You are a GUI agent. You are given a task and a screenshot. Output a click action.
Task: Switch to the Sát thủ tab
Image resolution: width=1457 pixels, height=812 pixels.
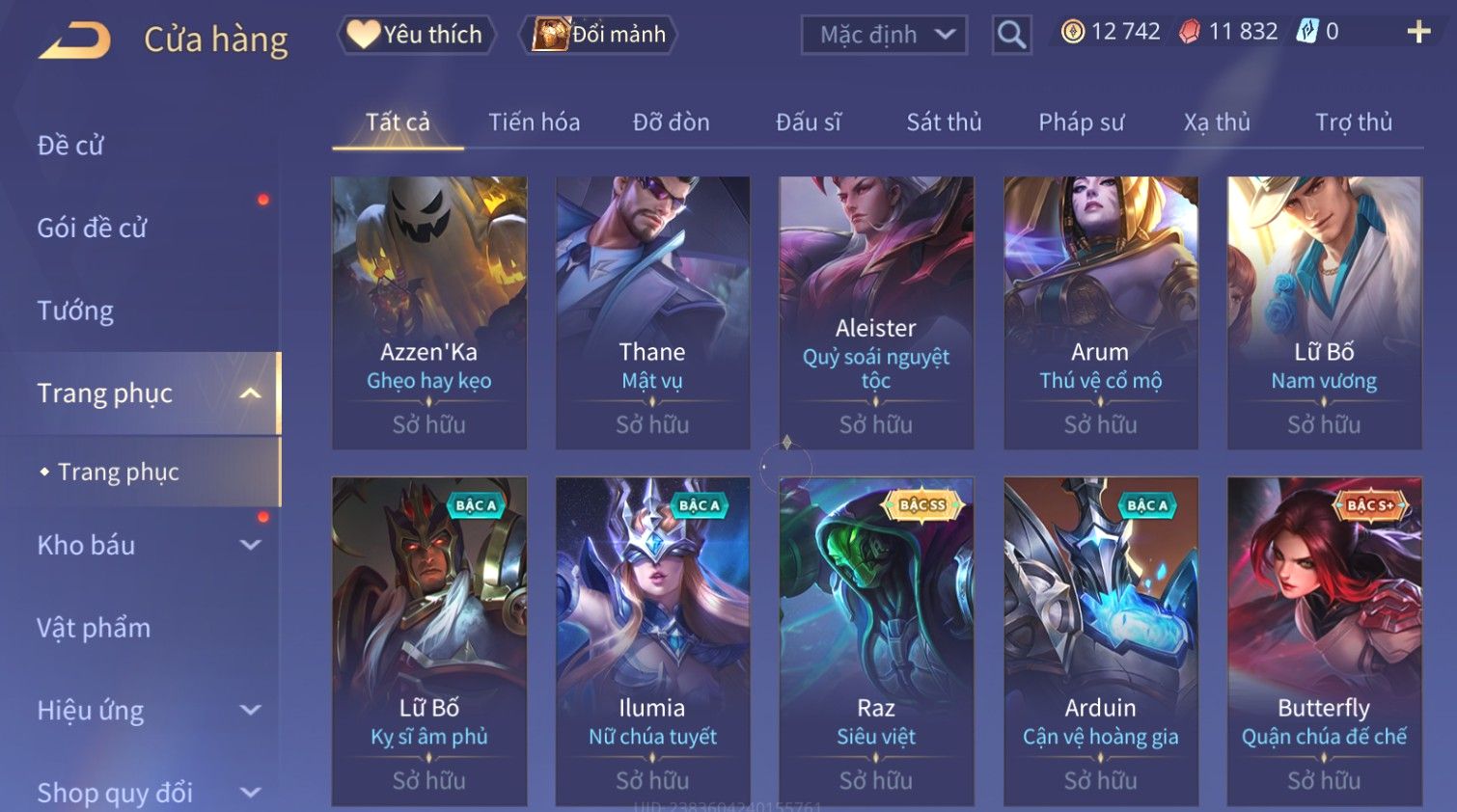[x=944, y=122]
